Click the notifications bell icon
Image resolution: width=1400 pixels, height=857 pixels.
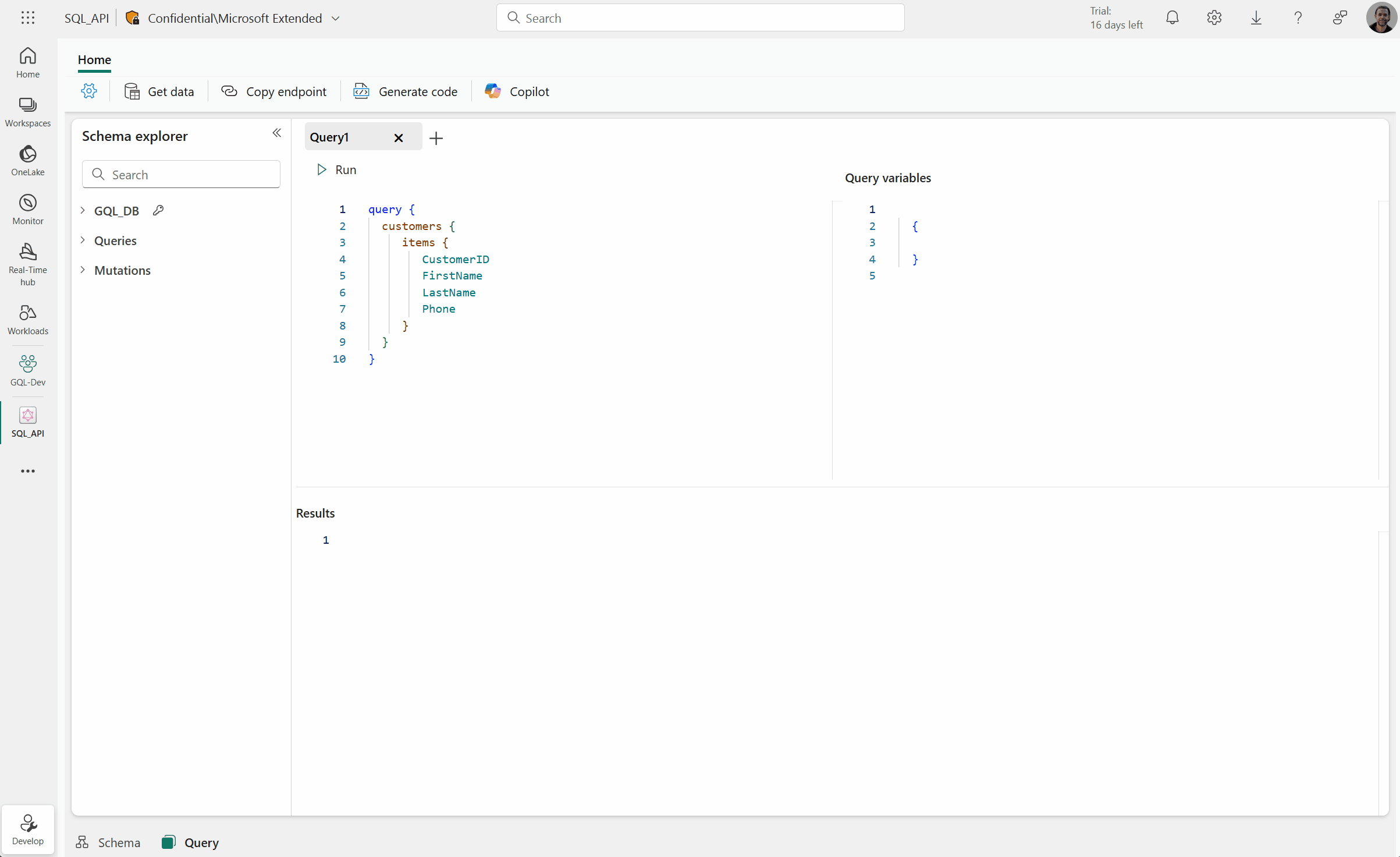[1172, 18]
